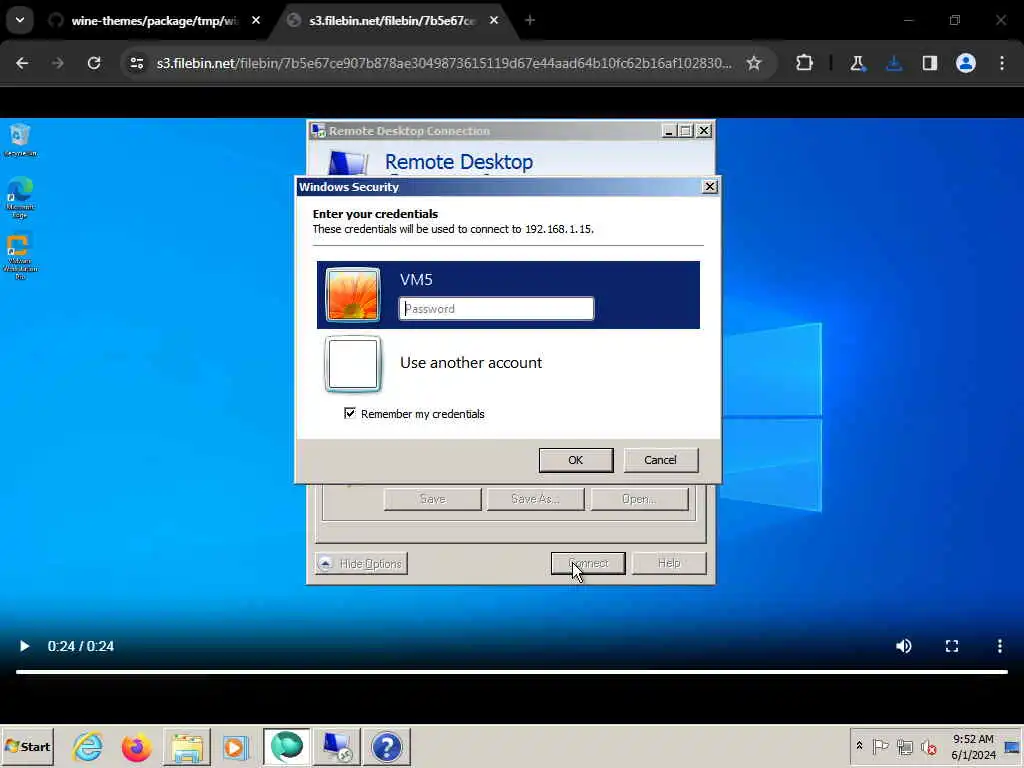Click Open in Remote Desktop Connection
This screenshot has width=1024, height=768.
click(x=639, y=499)
